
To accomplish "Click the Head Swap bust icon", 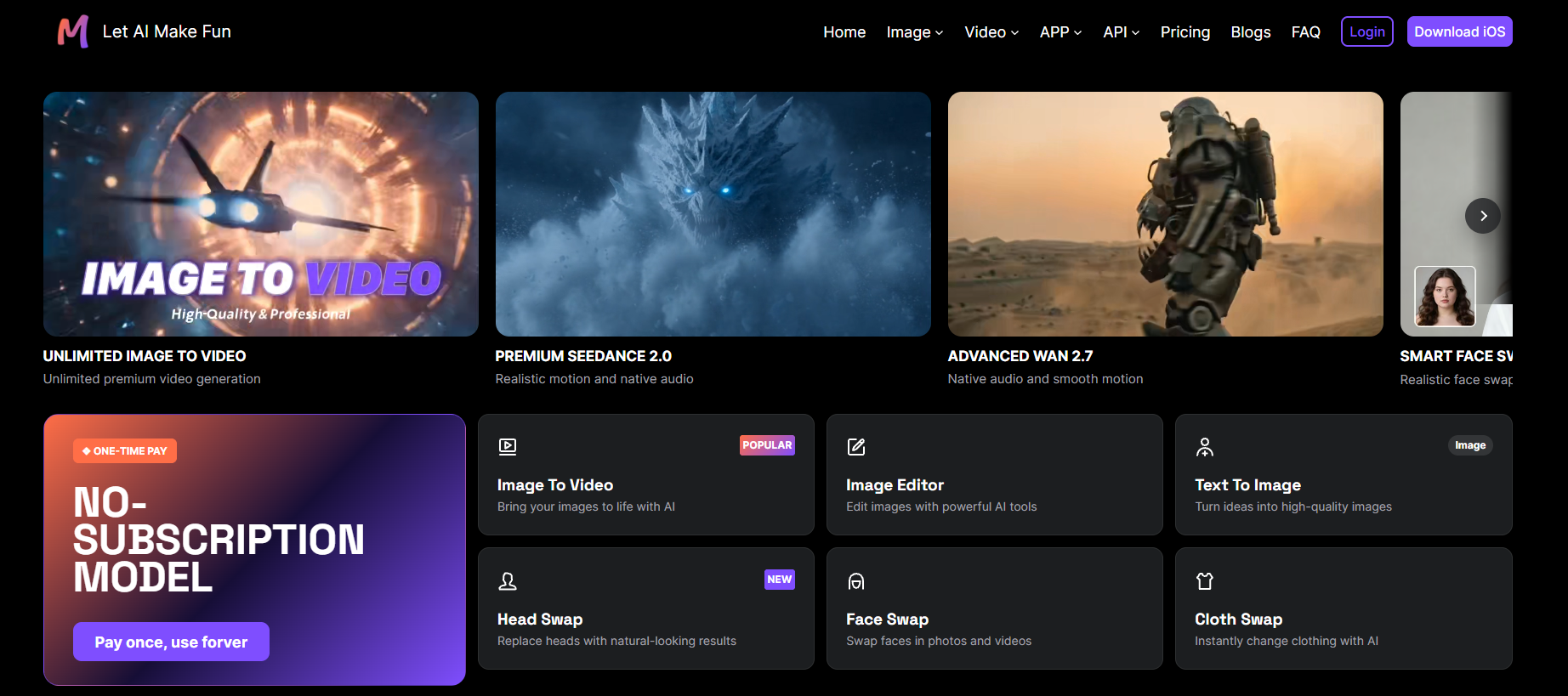I will [508, 581].
